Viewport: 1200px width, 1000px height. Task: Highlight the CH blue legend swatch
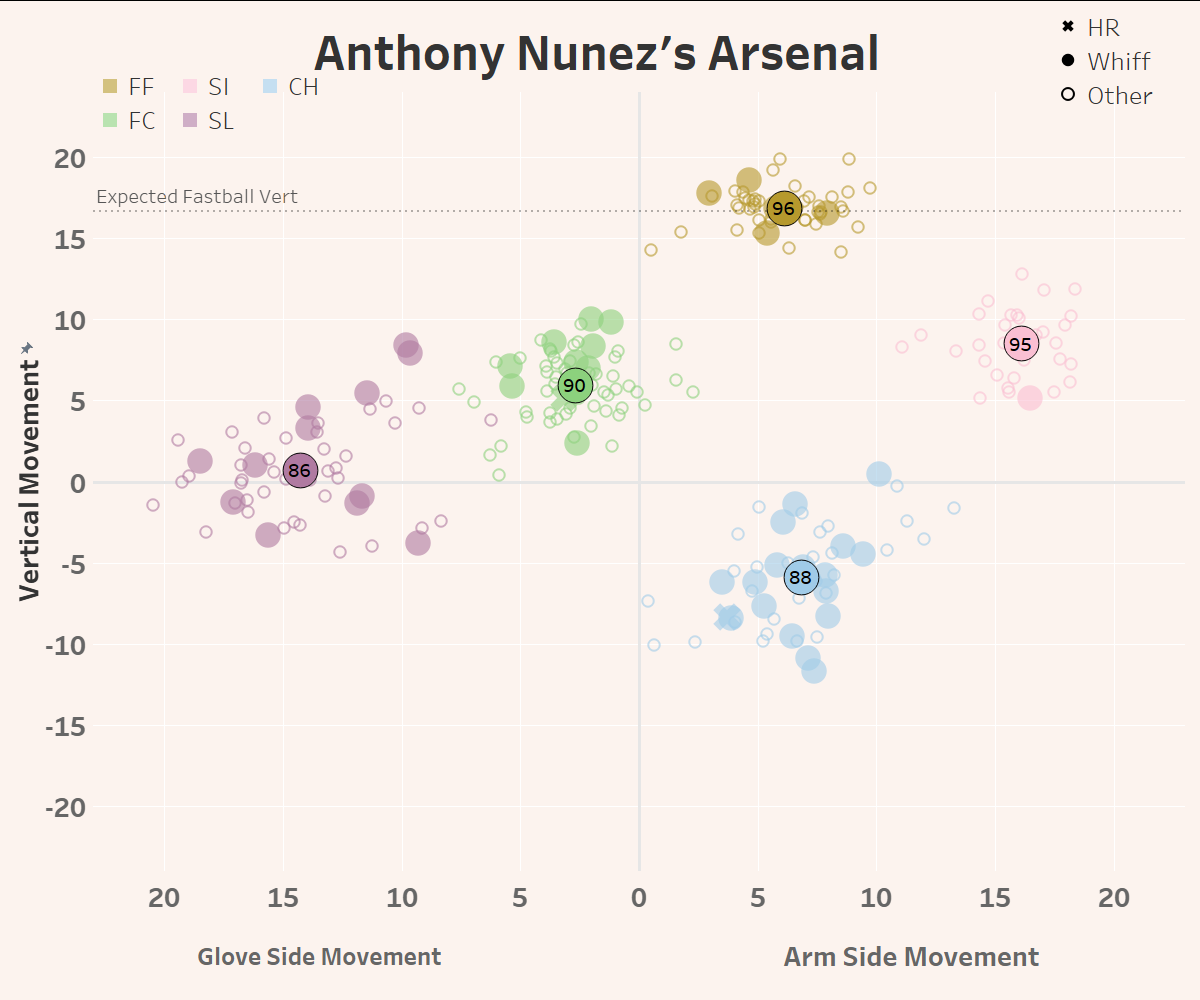coord(269,87)
